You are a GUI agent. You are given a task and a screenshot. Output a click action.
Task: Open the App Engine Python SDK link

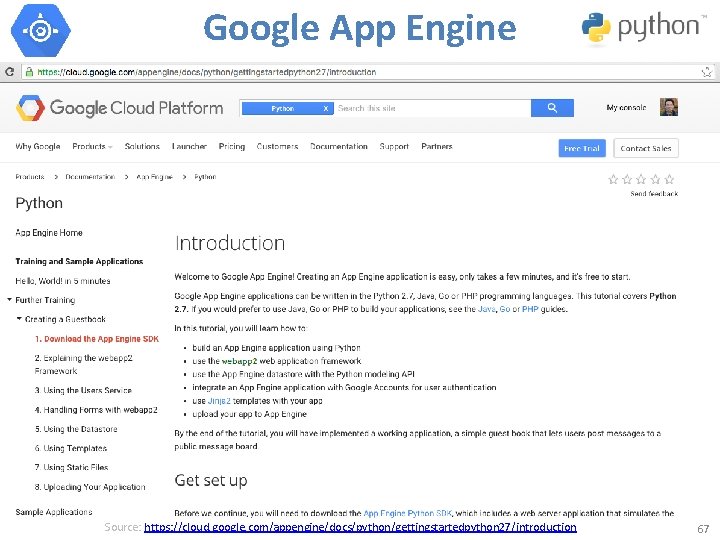[408, 513]
